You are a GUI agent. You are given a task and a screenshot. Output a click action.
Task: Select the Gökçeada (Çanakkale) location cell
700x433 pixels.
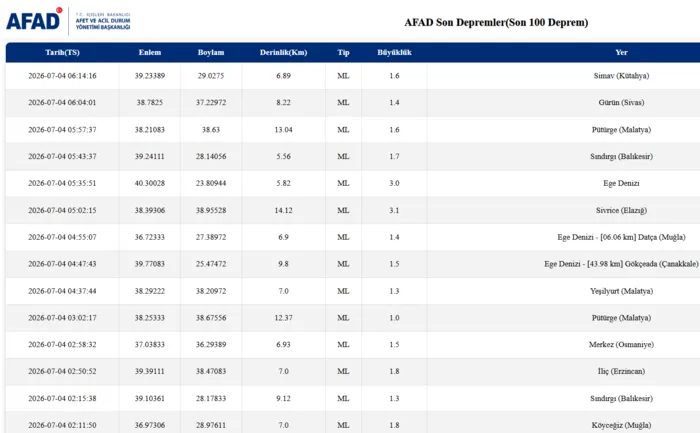(621, 264)
